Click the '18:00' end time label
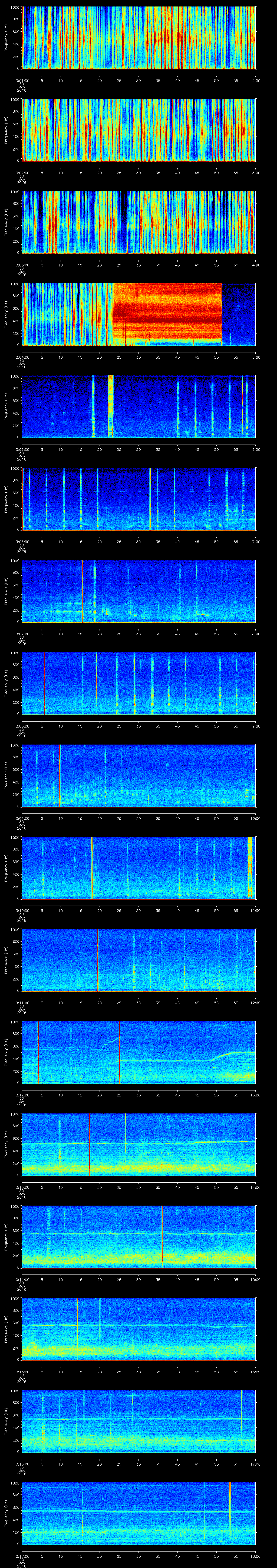Image resolution: width=277 pixels, height=1568 pixels. [255, 1556]
